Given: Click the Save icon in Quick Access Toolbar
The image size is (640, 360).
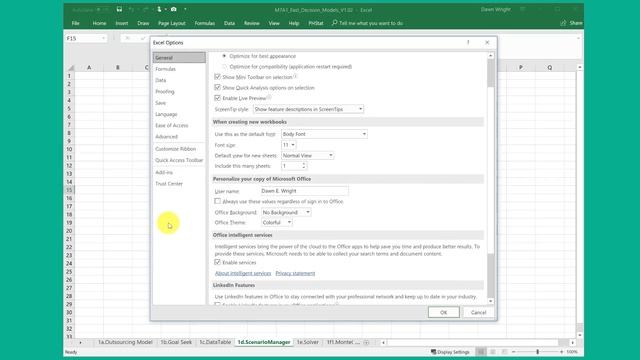Looking at the screenshot, I should click(x=119, y=9).
